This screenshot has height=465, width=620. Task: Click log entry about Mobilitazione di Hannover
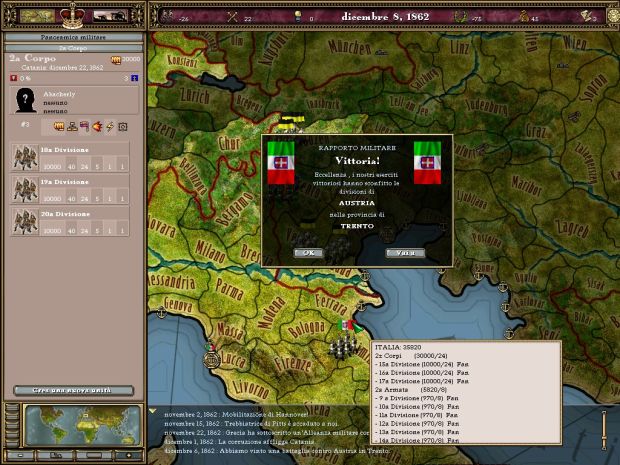click(236, 415)
